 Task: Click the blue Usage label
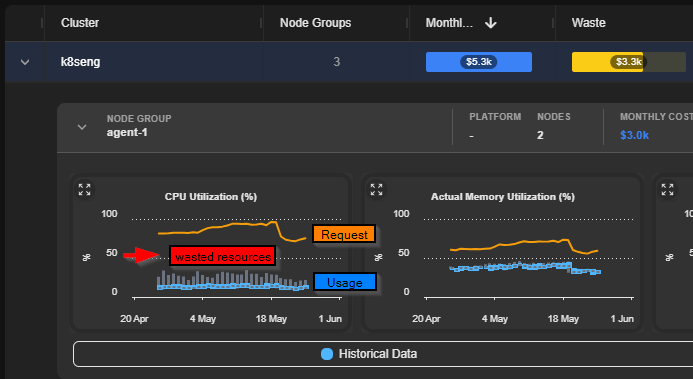point(345,282)
